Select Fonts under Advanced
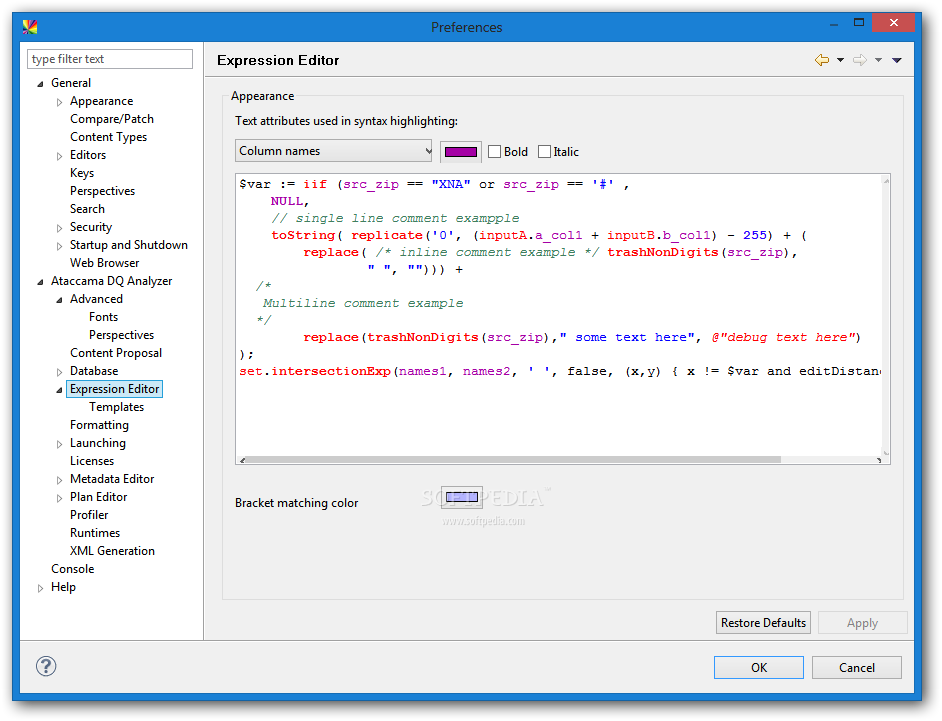 point(103,317)
